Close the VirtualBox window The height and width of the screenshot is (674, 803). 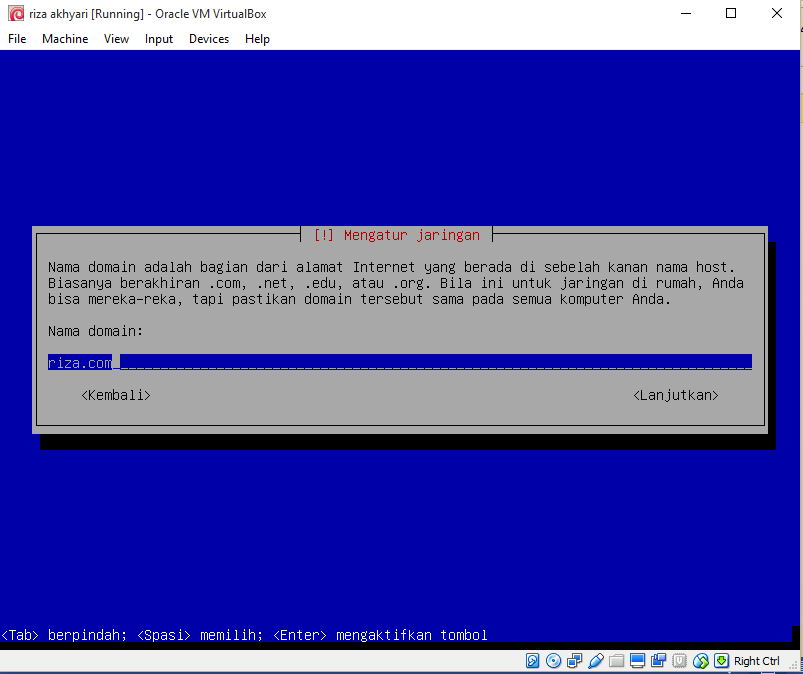[x=777, y=13]
